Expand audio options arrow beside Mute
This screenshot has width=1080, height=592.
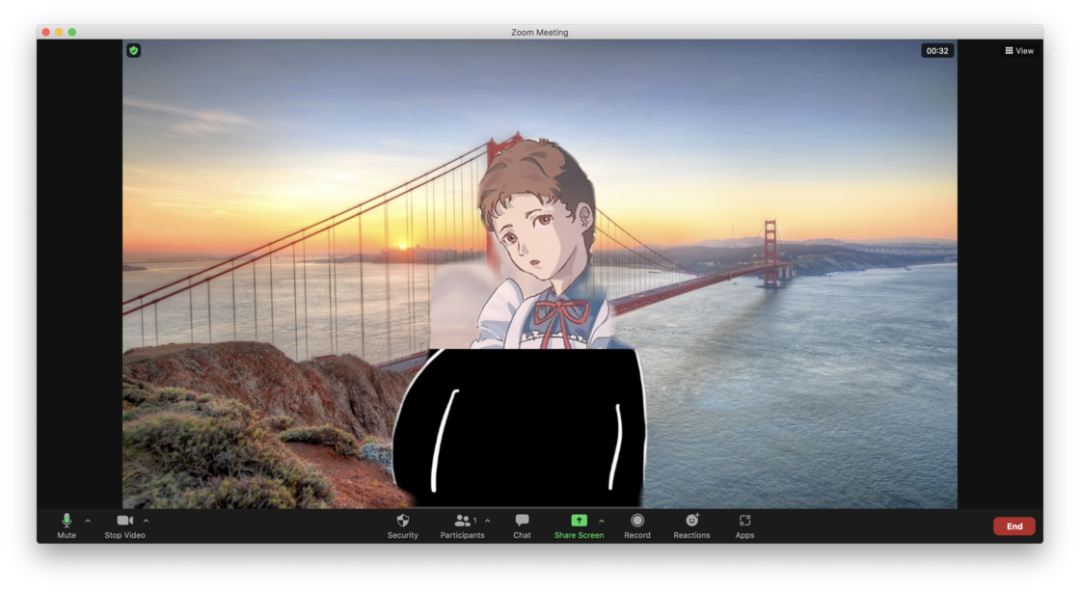[87, 521]
